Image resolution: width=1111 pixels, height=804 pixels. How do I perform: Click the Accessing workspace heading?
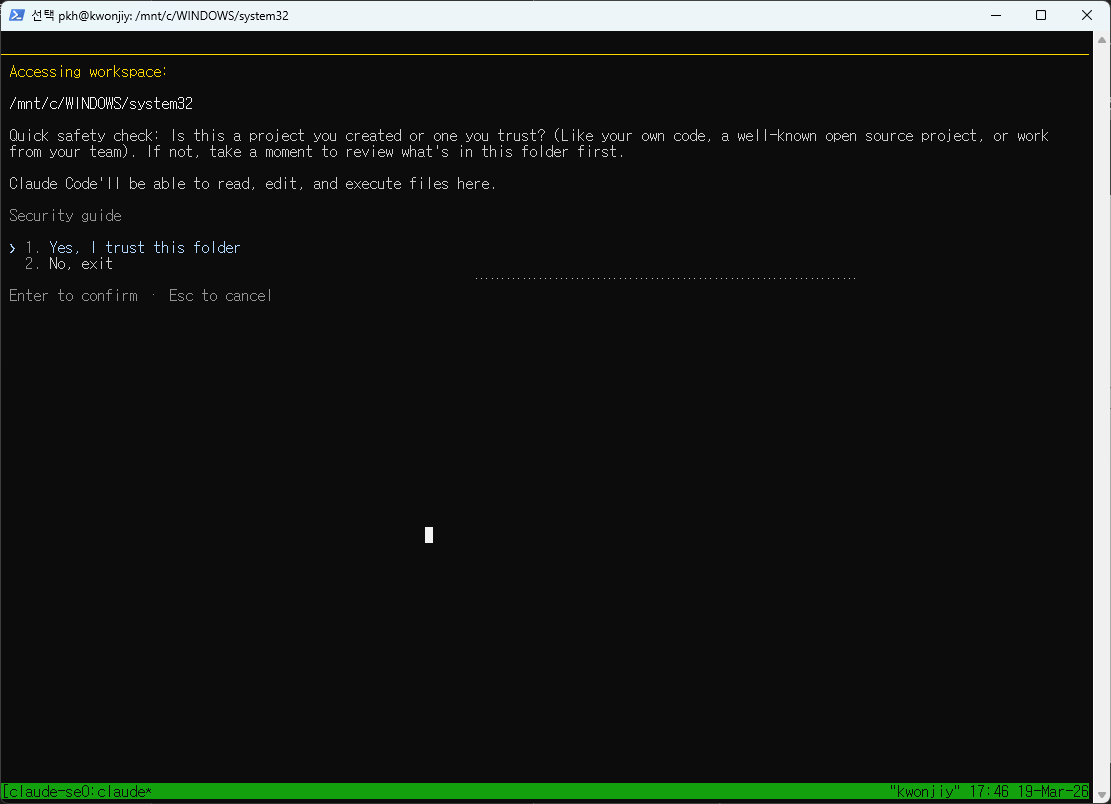click(x=88, y=72)
